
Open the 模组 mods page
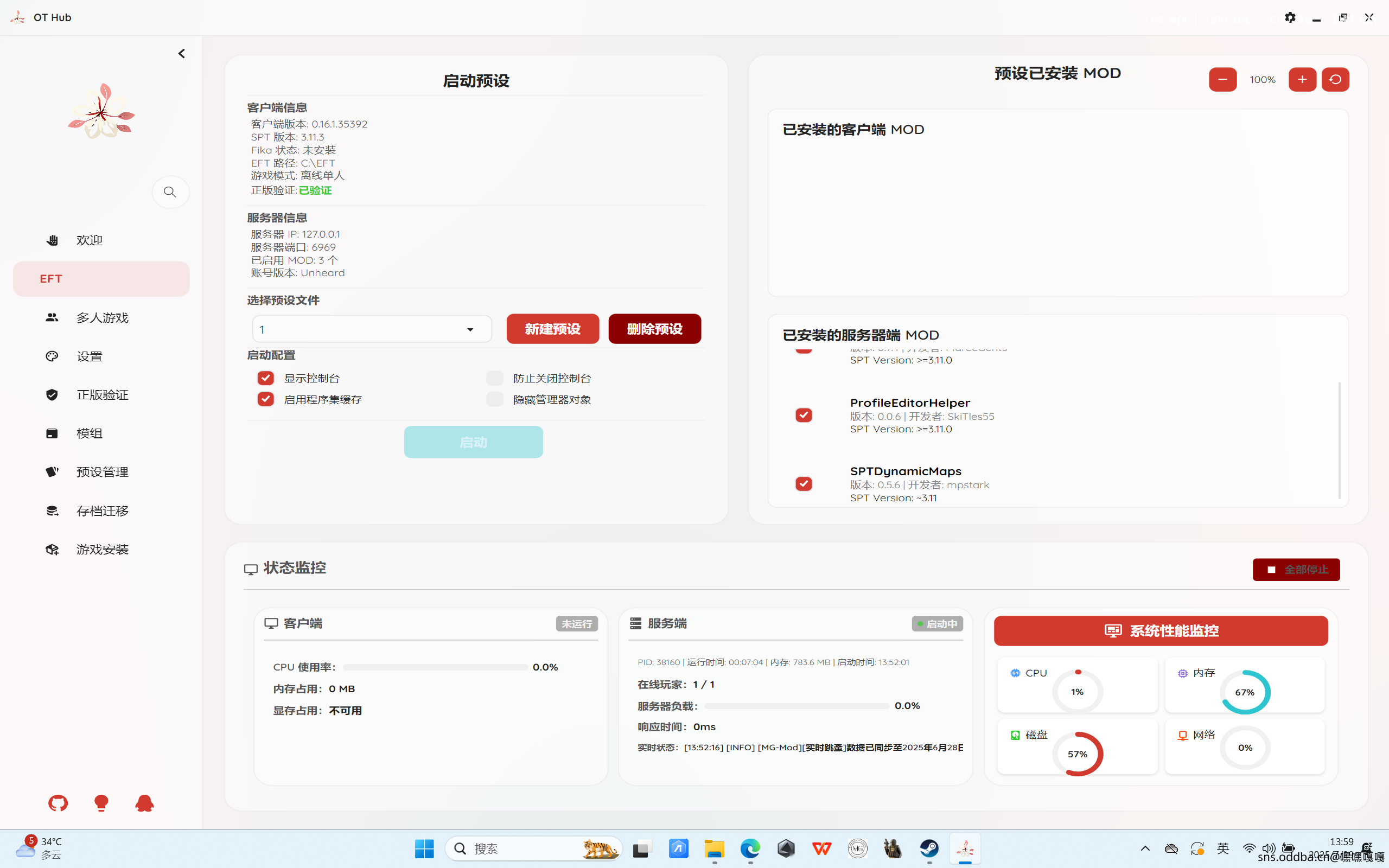click(x=101, y=433)
